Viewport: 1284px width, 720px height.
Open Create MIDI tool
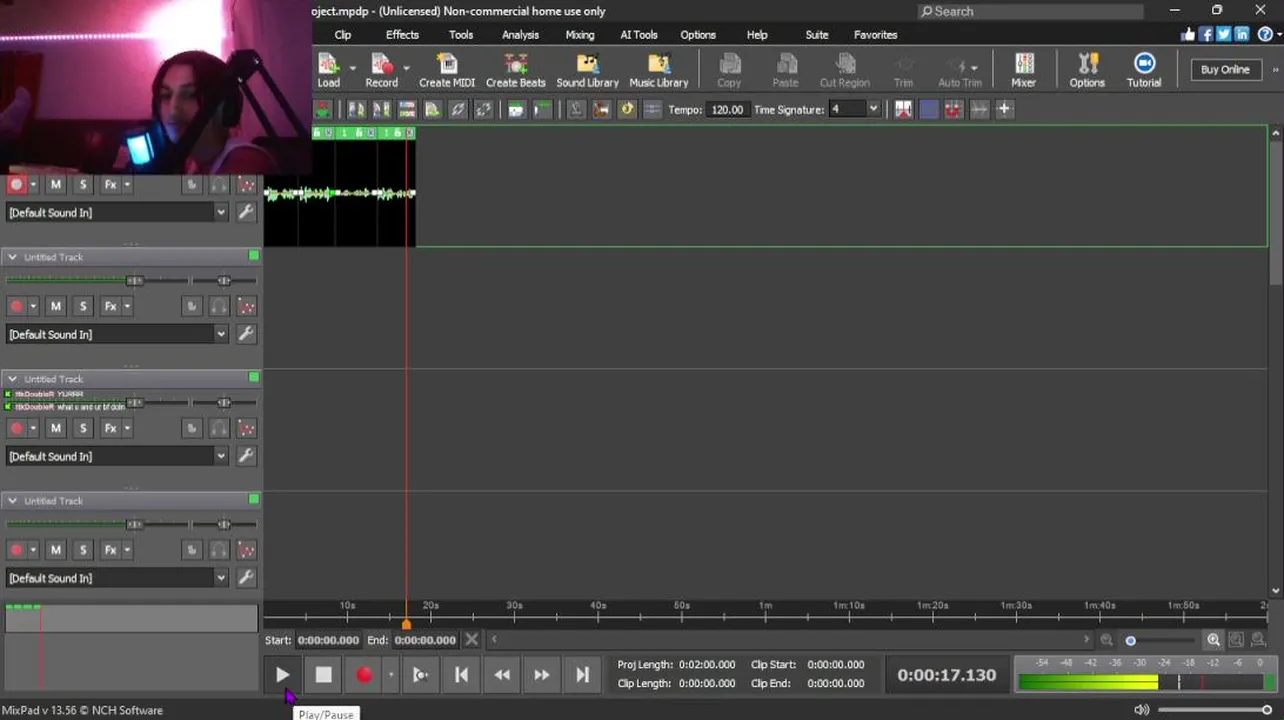point(447,70)
